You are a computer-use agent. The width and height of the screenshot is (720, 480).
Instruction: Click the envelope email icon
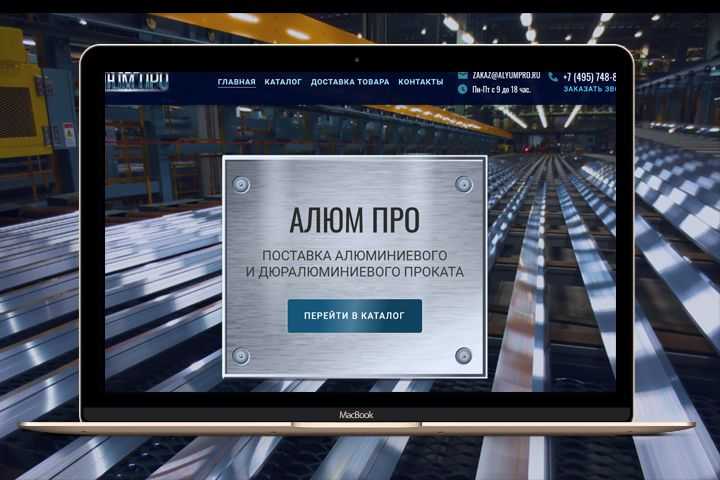coord(463,75)
